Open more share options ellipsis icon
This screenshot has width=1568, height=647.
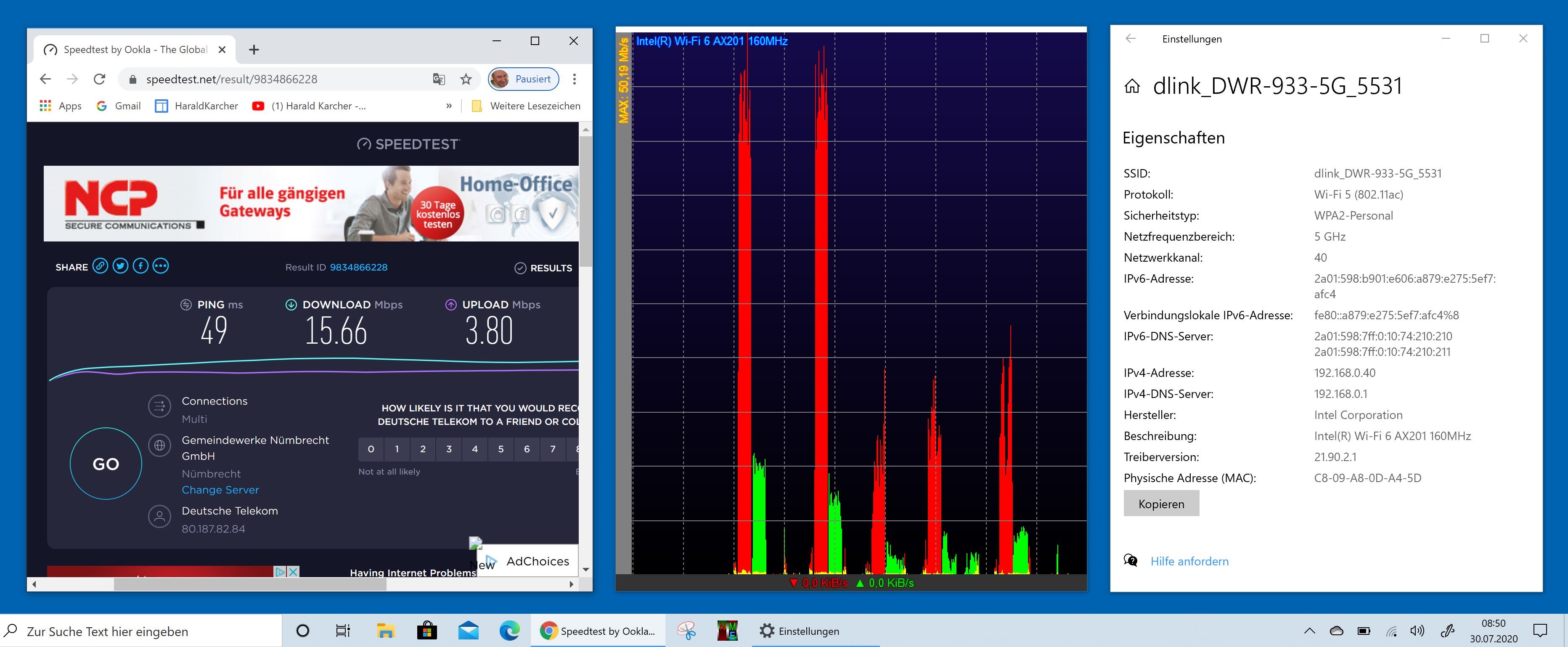(x=161, y=267)
